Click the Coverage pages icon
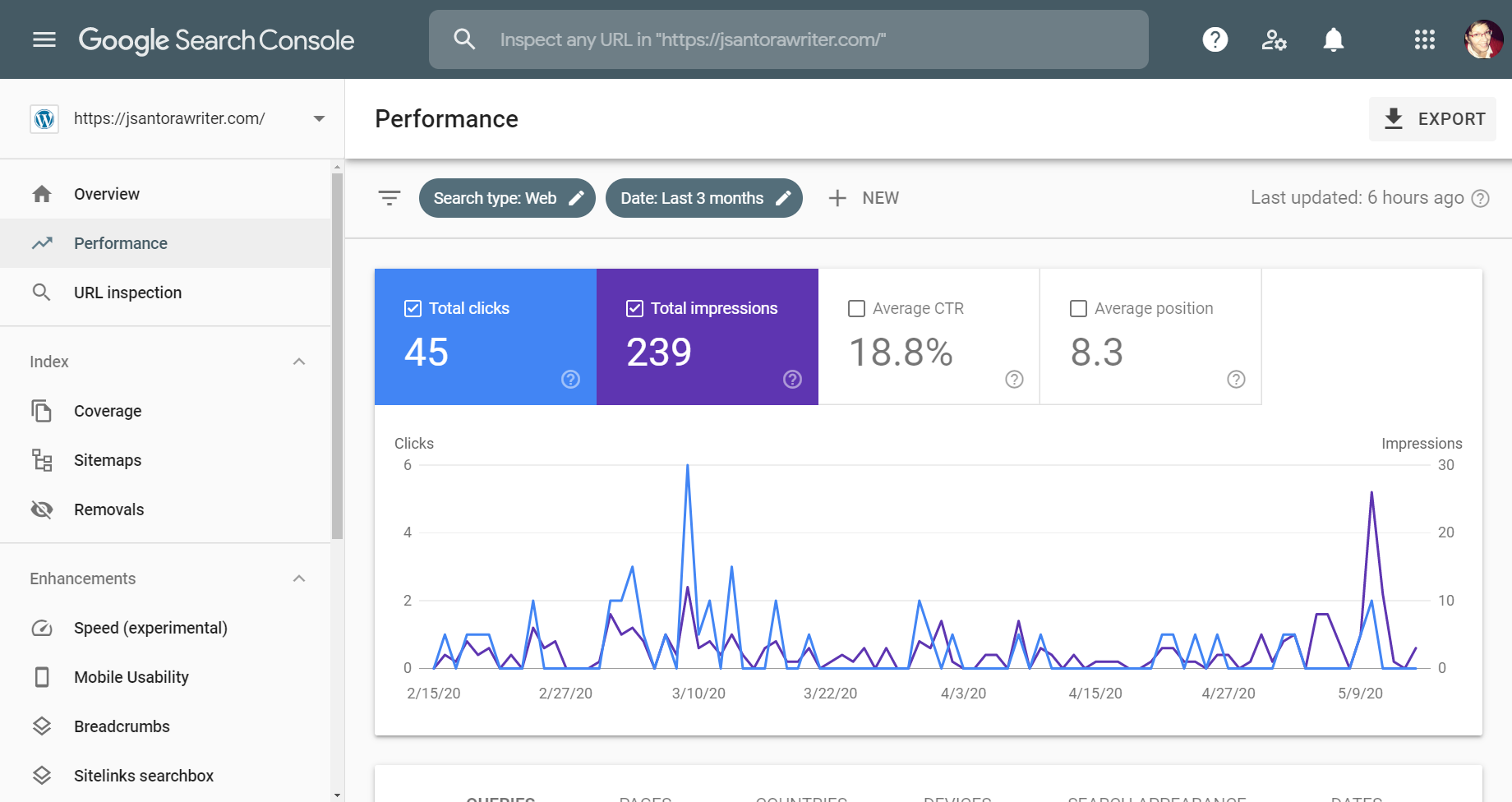Image resolution: width=1512 pixels, height=802 pixels. pyautogui.click(x=42, y=411)
